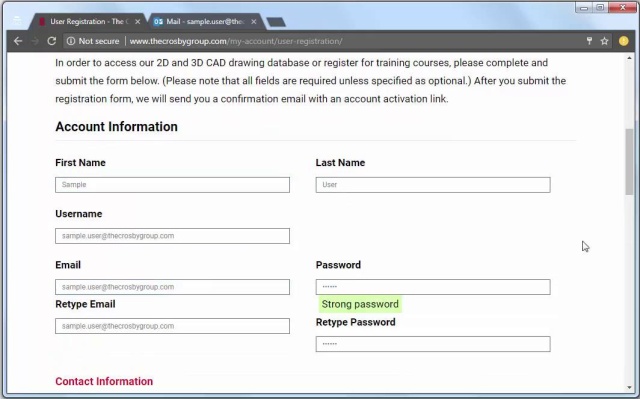The image size is (640, 399).
Task: Switch to the User Registration tab
Action: coord(88,22)
